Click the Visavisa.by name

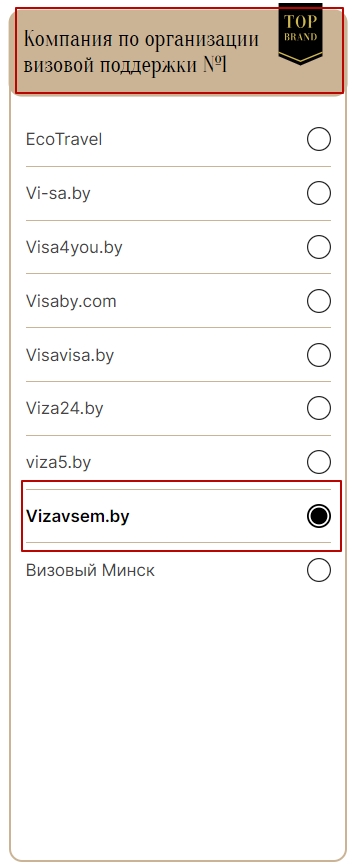tap(70, 355)
